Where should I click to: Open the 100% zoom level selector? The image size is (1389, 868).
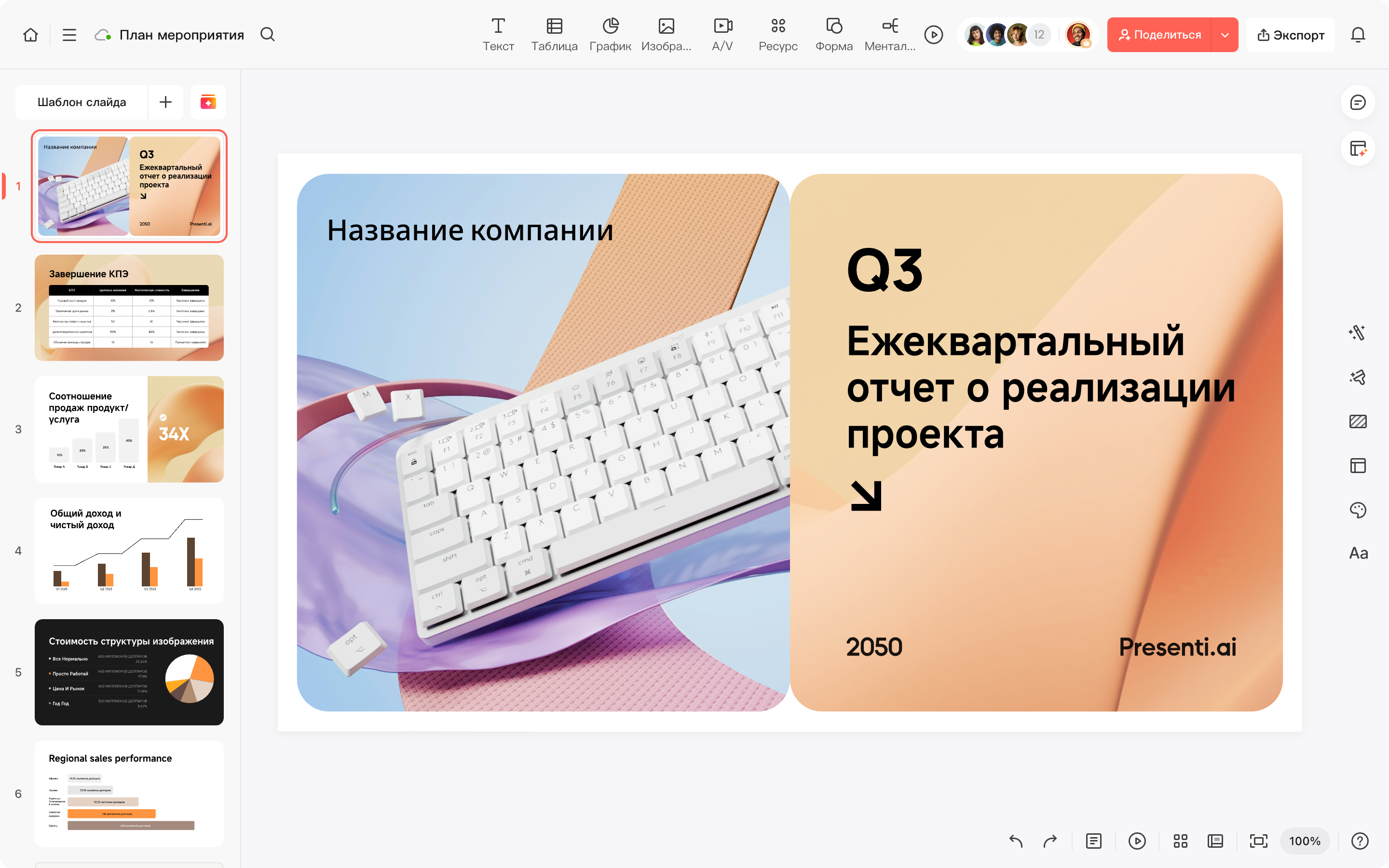(x=1304, y=841)
